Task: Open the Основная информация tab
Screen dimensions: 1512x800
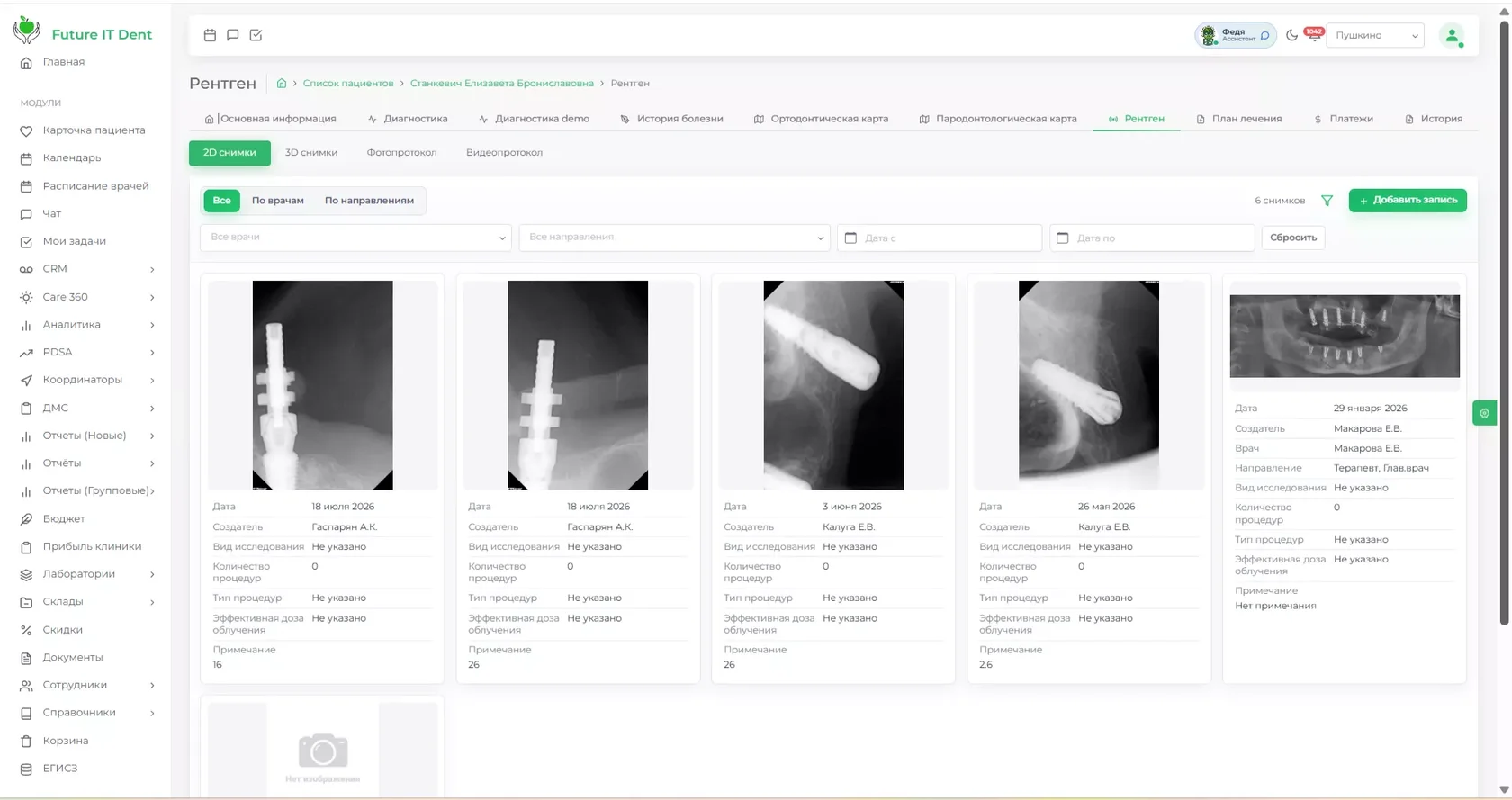Action: point(270,119)
